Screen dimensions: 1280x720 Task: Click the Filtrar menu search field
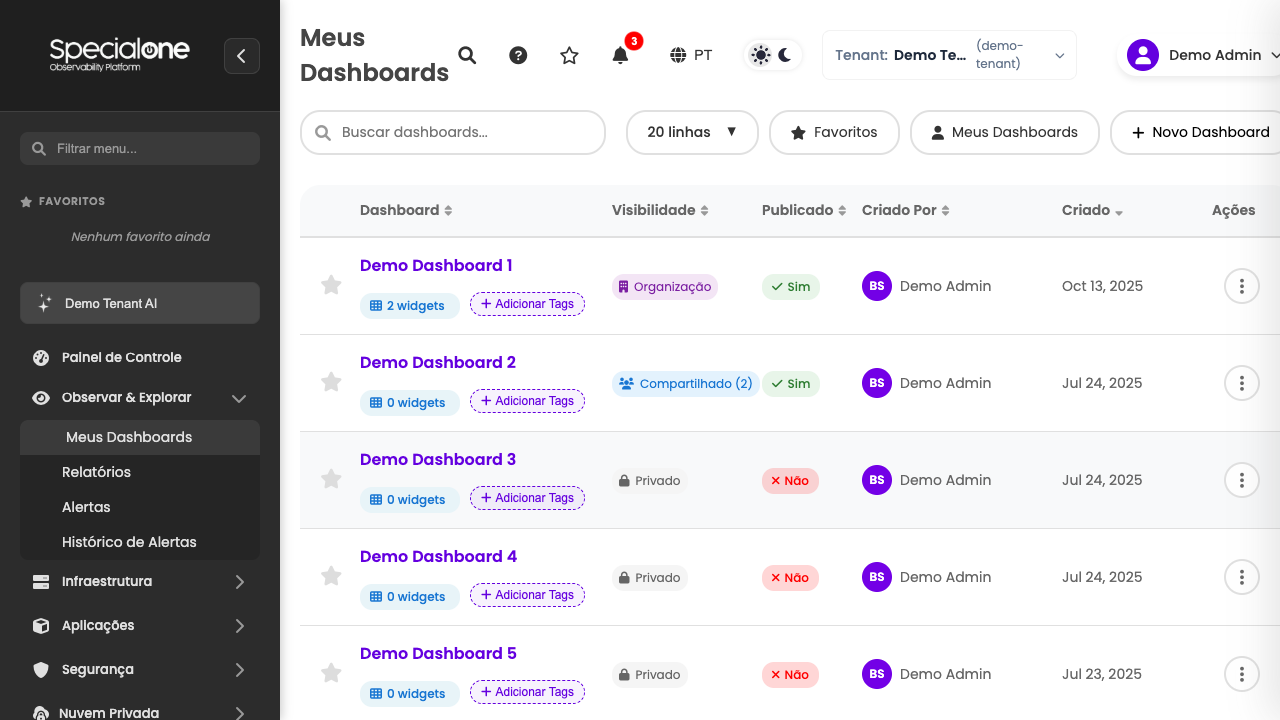pyautogui.click(x=140, y=148)
